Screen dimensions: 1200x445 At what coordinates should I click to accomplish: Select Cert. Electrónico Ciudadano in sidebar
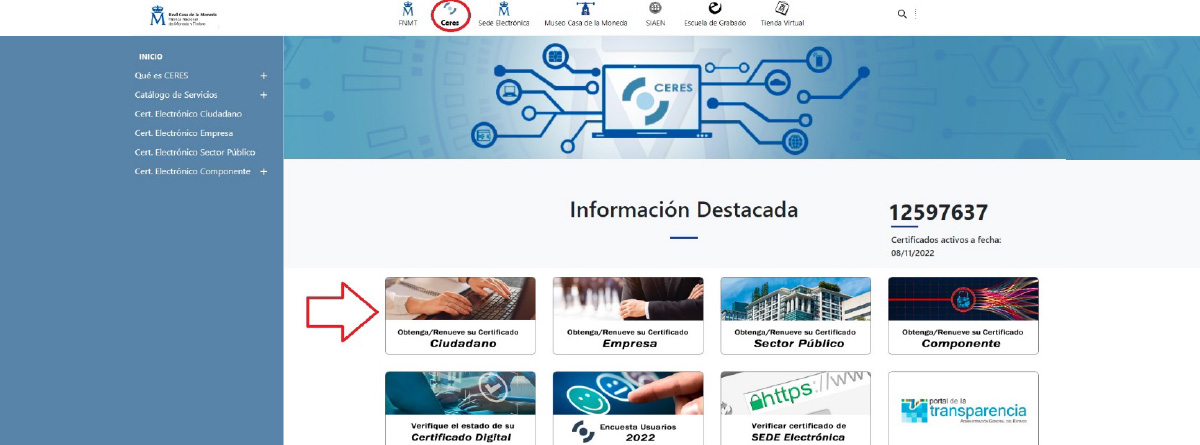[188, 114]
